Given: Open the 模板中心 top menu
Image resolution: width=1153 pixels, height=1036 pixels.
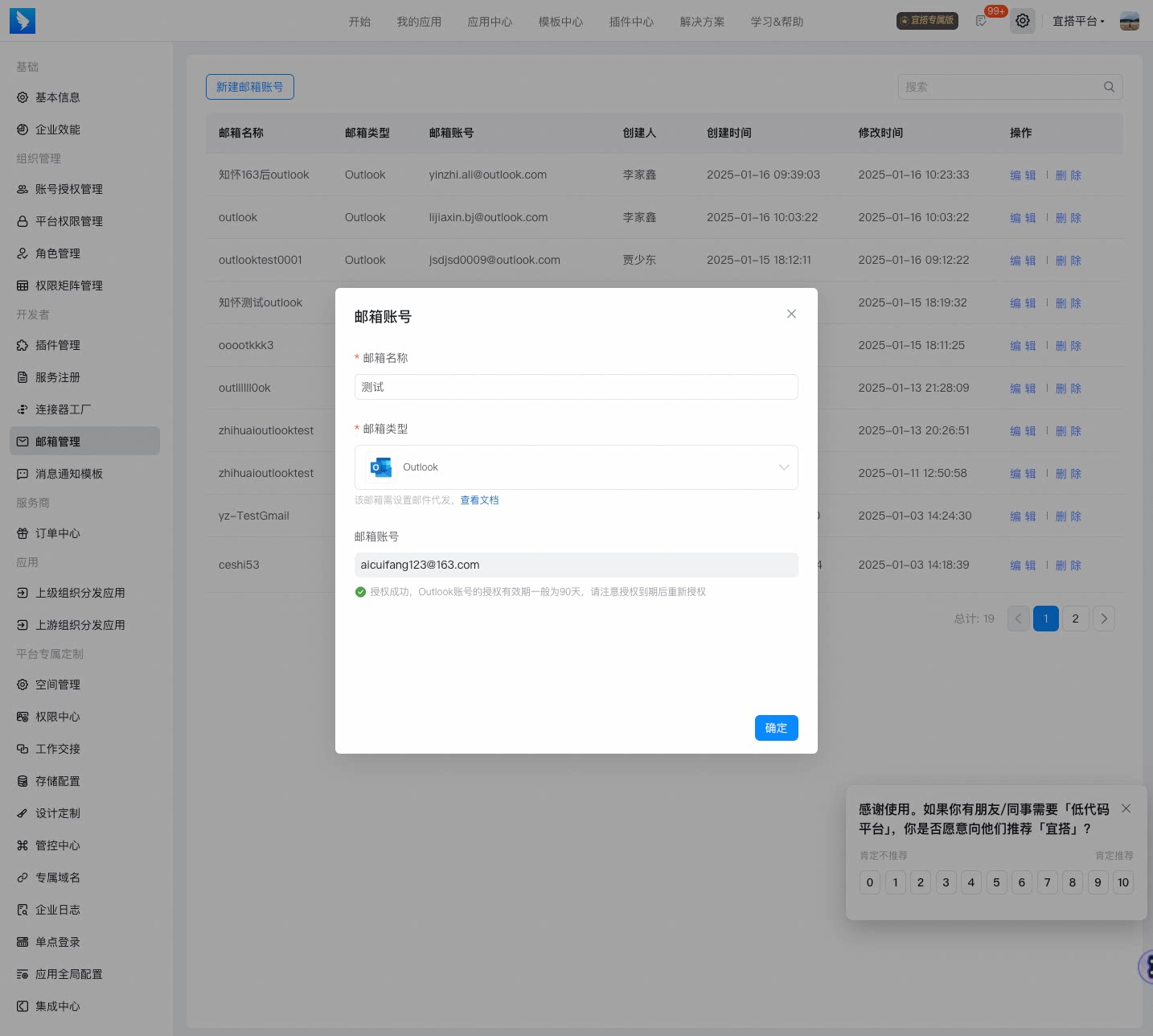Looking at the screenshot, I should 560,22.
